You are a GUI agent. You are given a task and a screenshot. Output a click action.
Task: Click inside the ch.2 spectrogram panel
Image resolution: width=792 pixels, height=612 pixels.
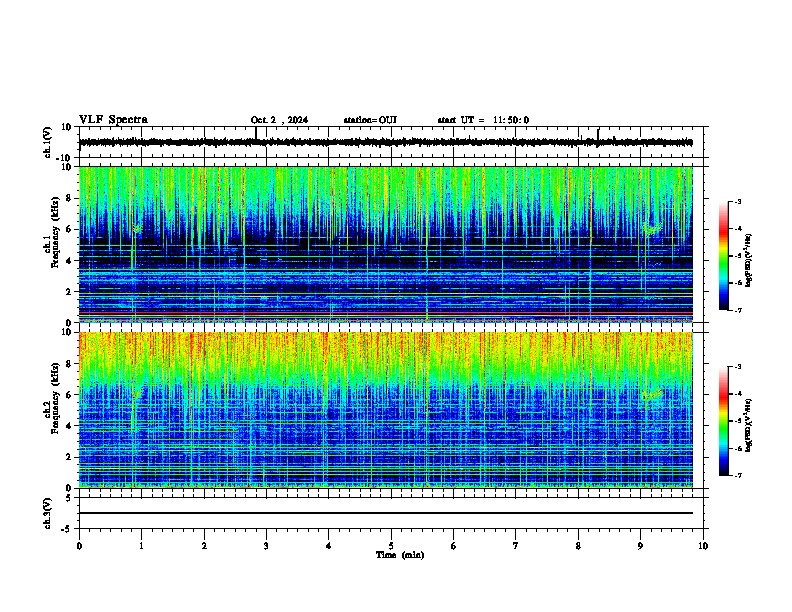(x=386, y=410)
